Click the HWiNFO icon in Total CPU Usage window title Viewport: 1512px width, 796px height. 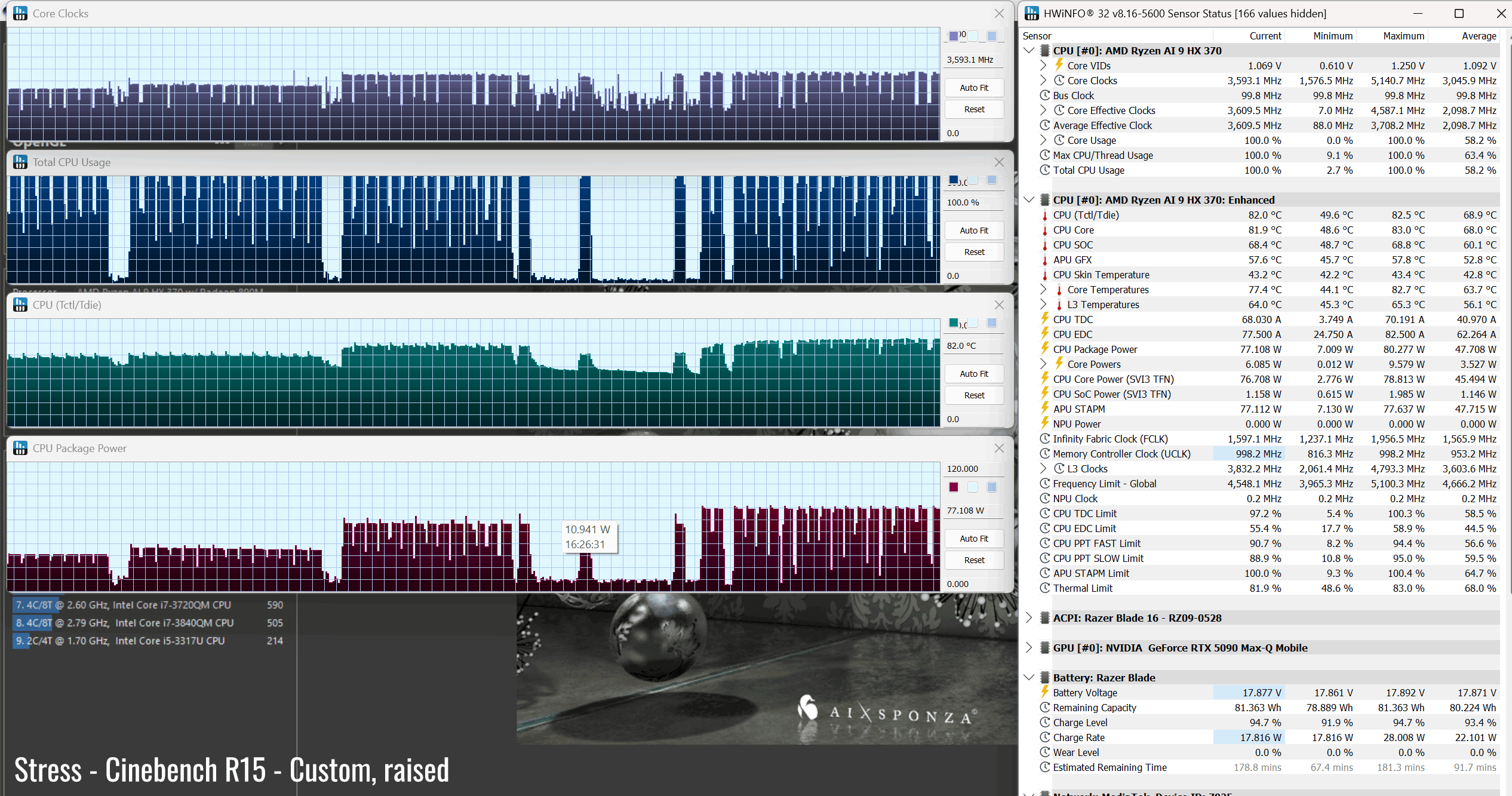pos(20,162)
